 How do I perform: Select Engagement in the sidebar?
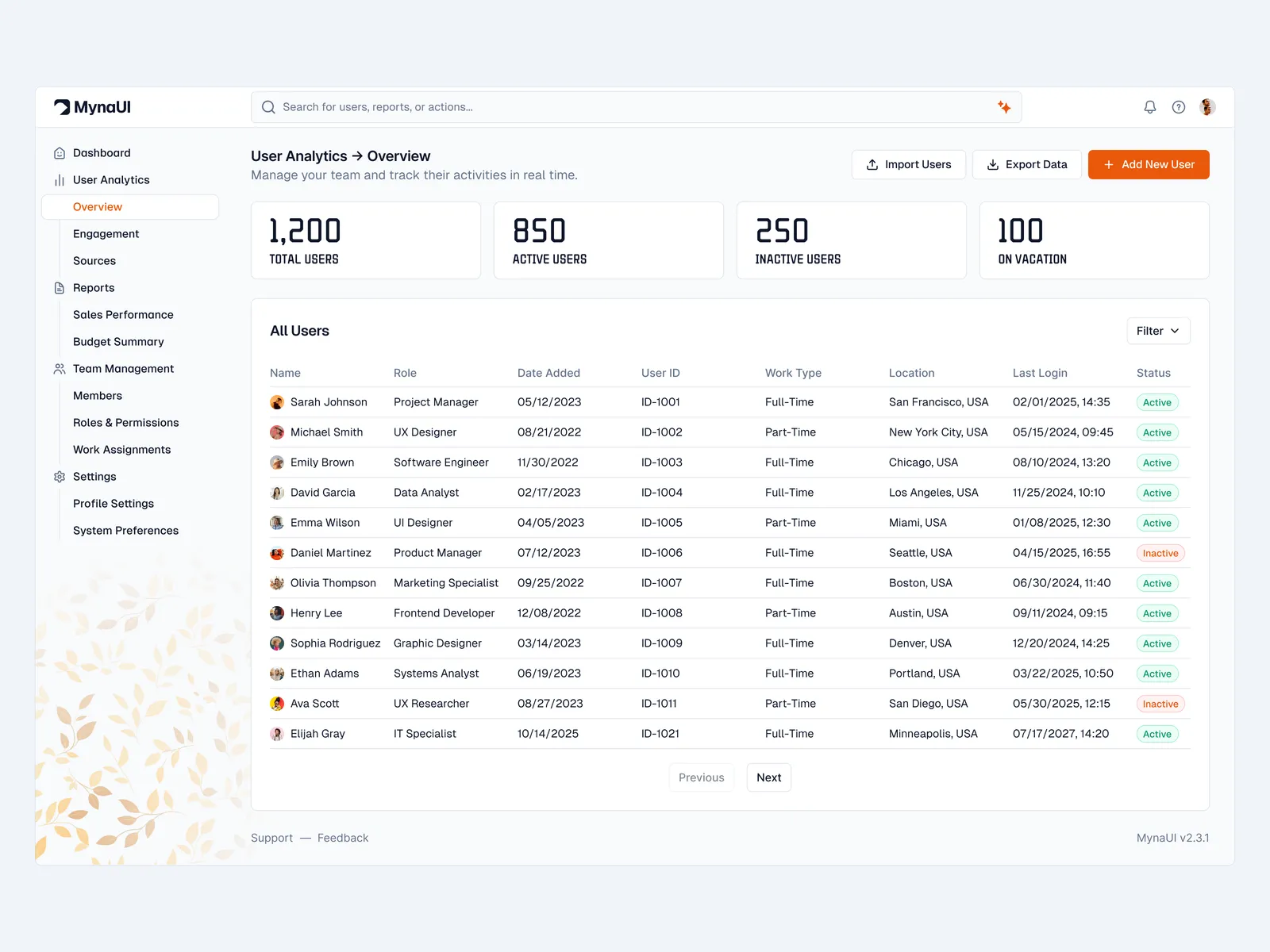pyautogui.click(x=106, y=234)
